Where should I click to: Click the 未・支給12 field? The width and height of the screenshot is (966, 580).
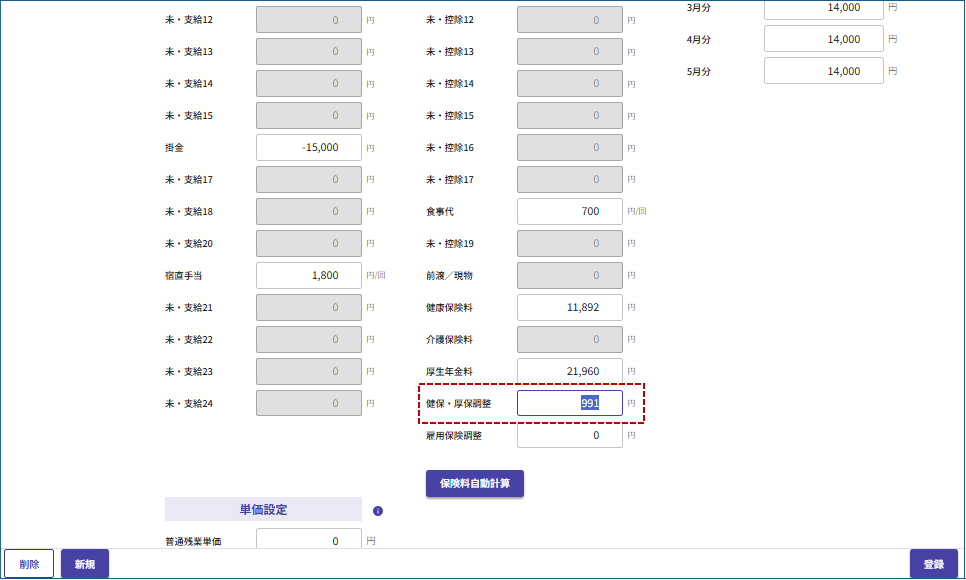[308, 19]
